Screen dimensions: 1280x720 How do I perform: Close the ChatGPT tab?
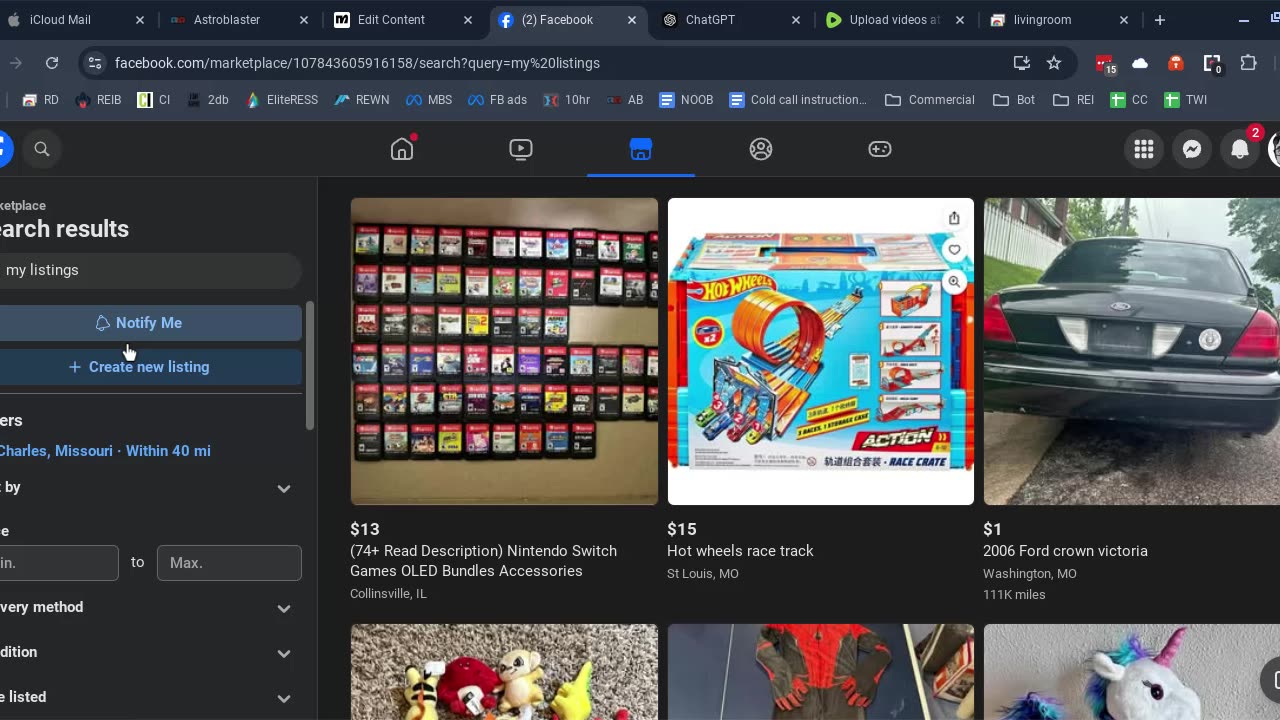[796, 20]
